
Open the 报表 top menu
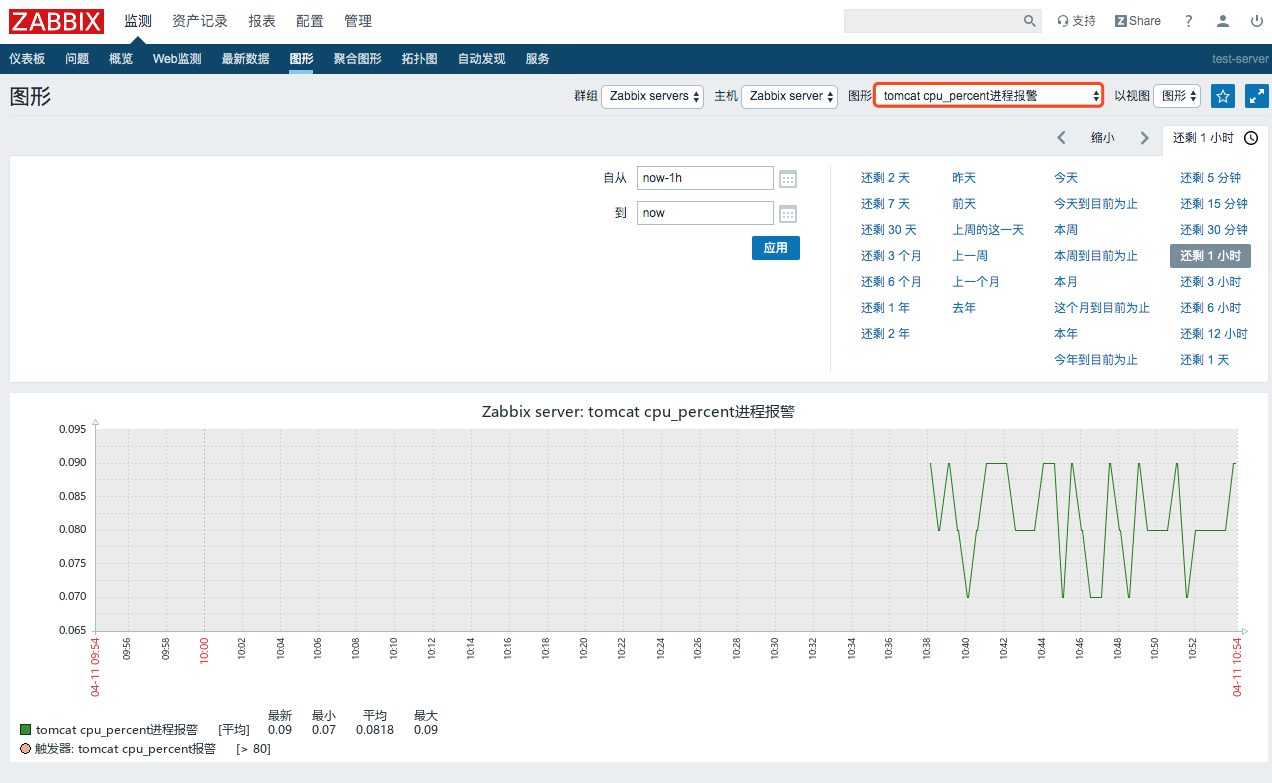click(262, 21)
